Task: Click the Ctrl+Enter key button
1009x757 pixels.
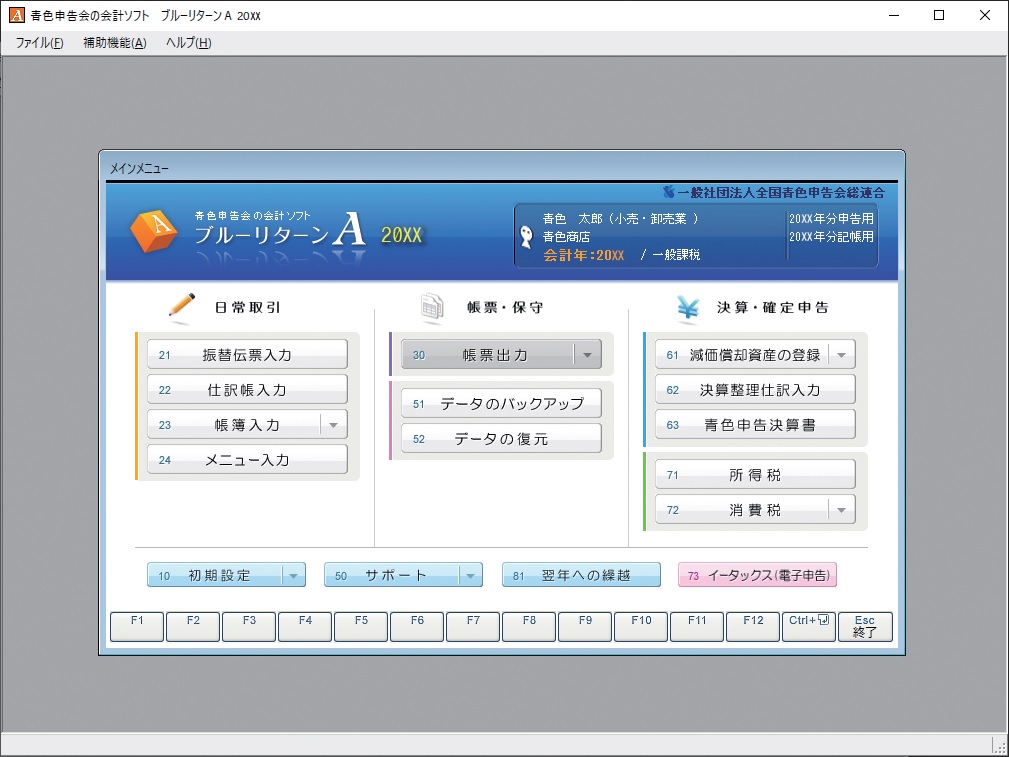Action: 809,626
